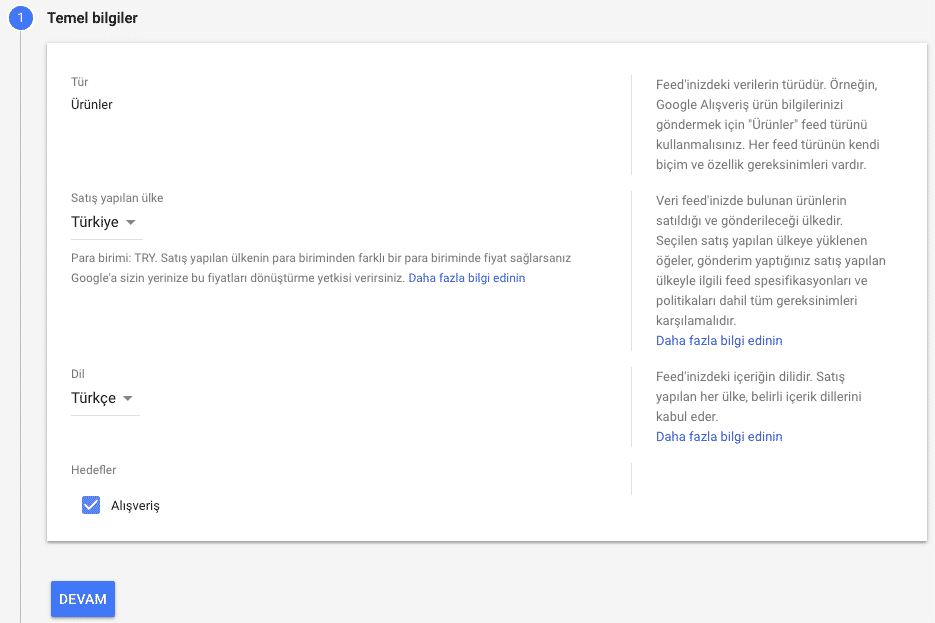The height and width of the screenshot is (623, 935).
Task: Click the Para birimi TRY note text
Action: click(321, 268)
